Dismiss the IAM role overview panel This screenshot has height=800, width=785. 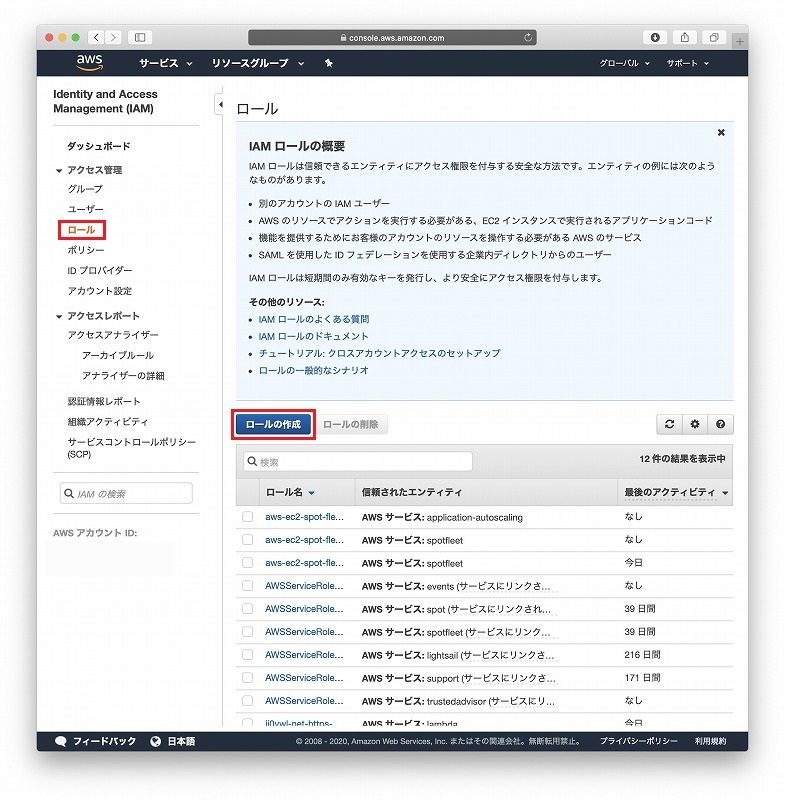(x=721, y=133)
